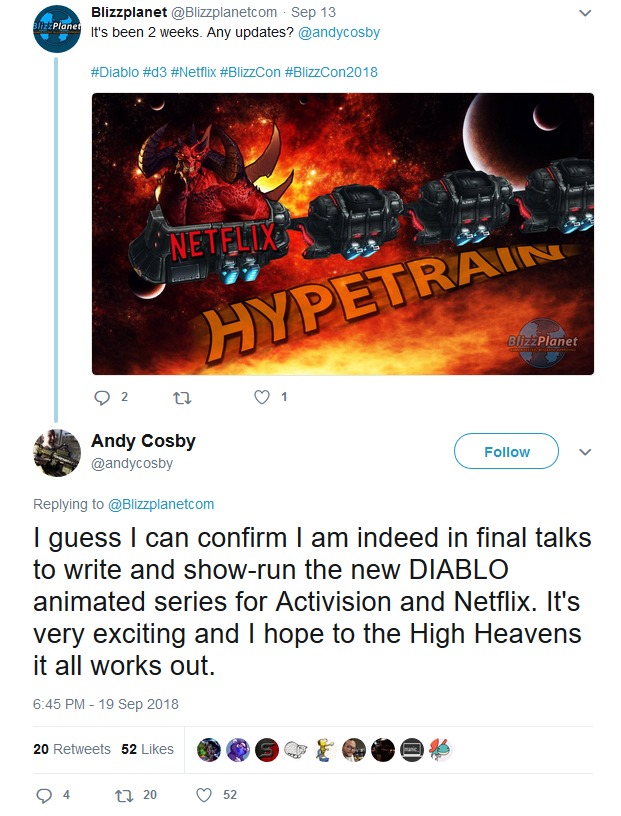Click the first liker avatar in the row
The width and height of the screenshot is (621, 816).
point(209,750)
